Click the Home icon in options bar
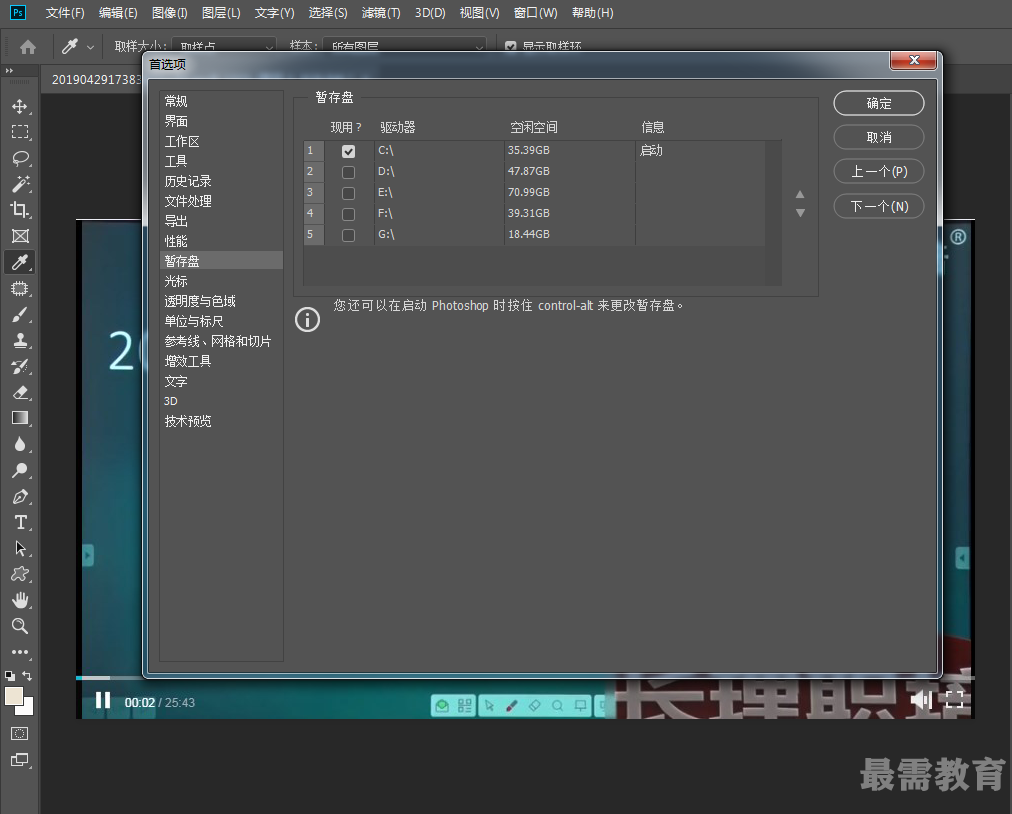 click(28, 46)
